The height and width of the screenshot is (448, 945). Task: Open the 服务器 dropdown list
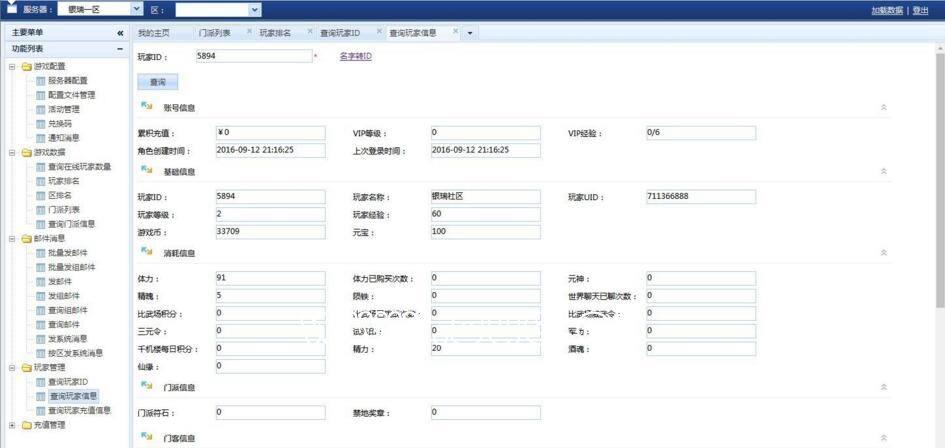pyautogui.click(x=136, y=9)
